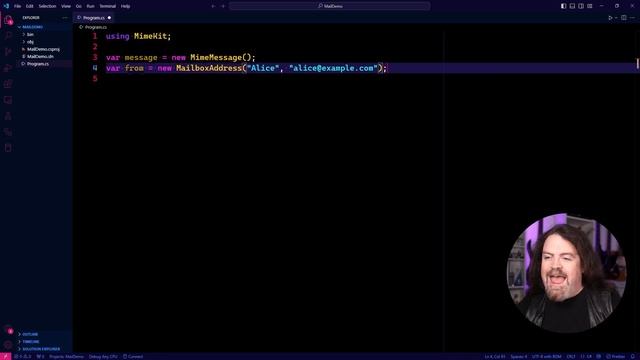Image resolution: width=640 pixels, height=360 pixels.
Task: Open the Help menu
Action: point(125,6)
